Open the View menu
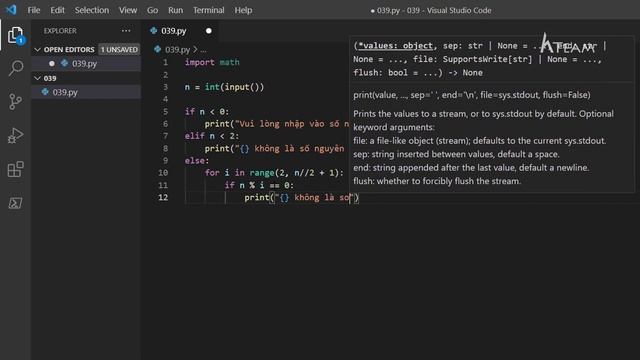This screenshot has height=360, width=640. click(128, 10)
